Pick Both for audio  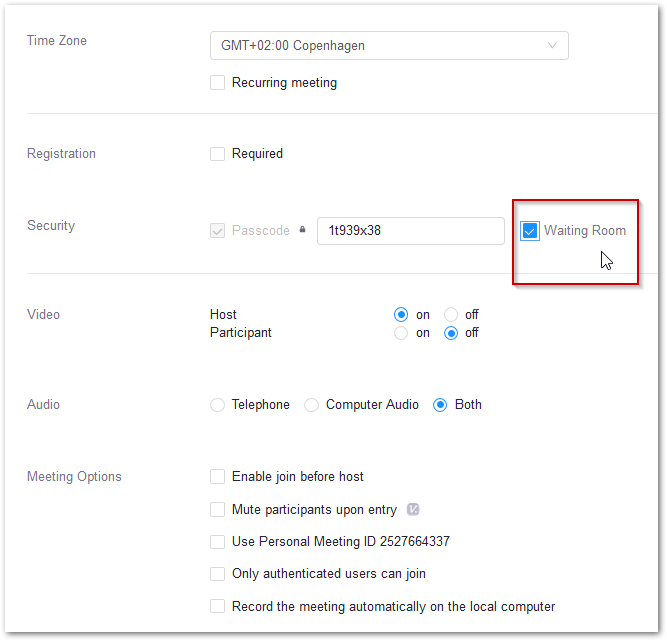pos(440,405)
